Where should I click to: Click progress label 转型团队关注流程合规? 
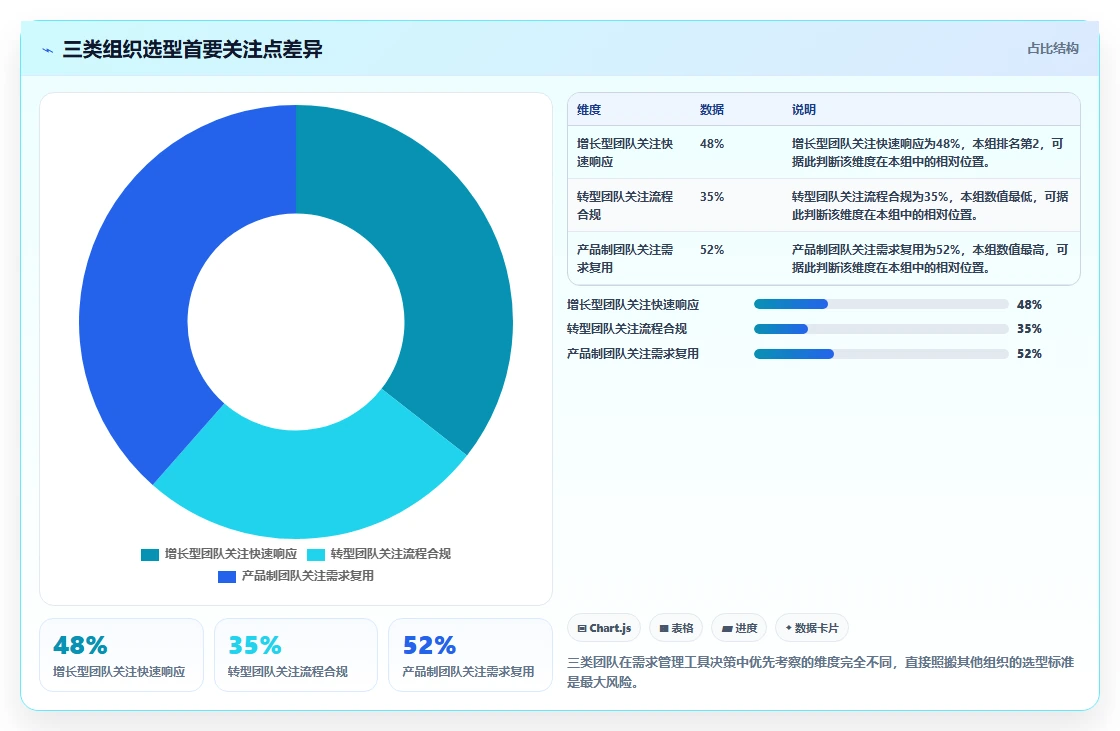(x=627, y=329)
